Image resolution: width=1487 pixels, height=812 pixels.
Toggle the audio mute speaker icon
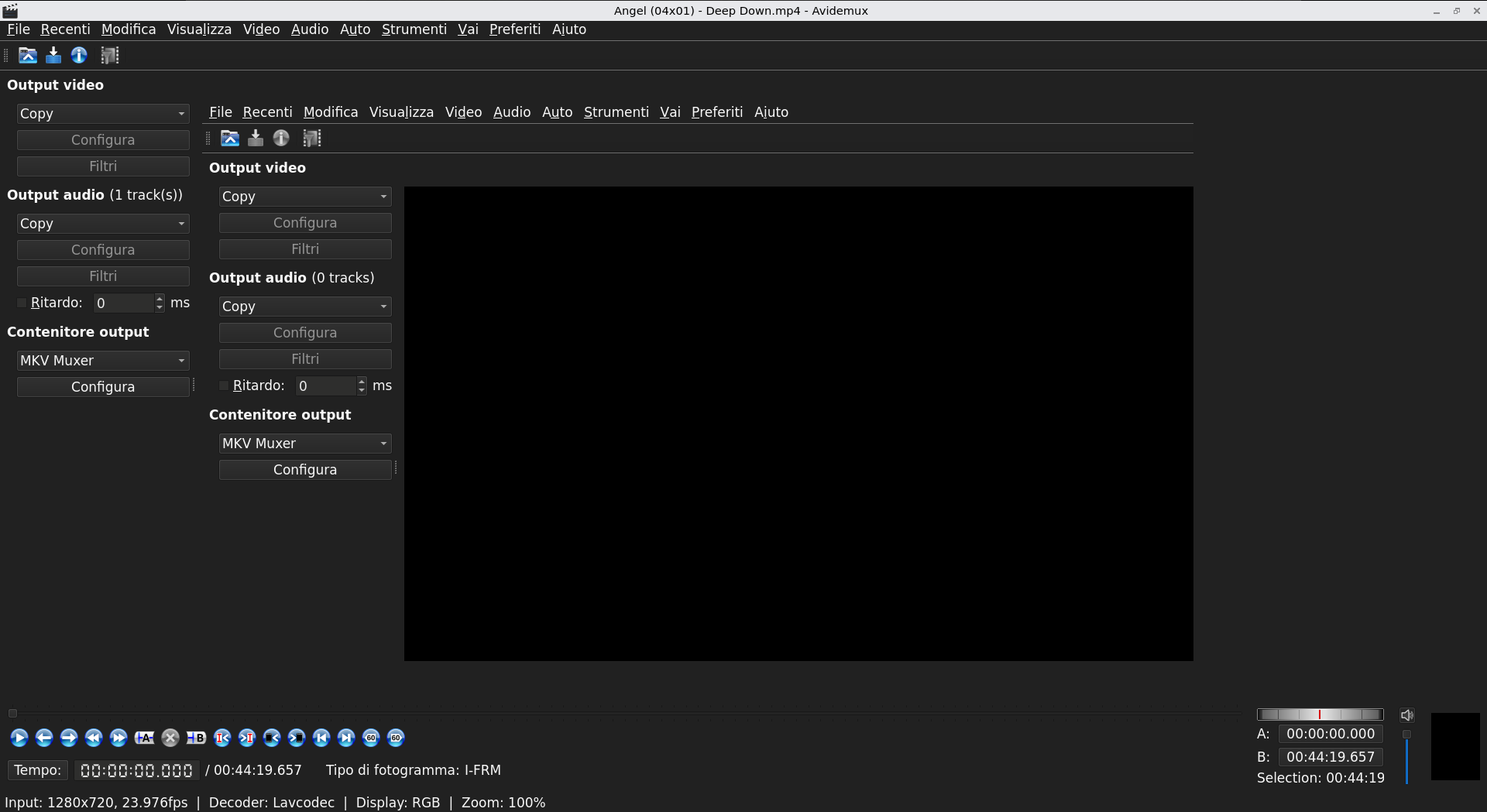1407,715
